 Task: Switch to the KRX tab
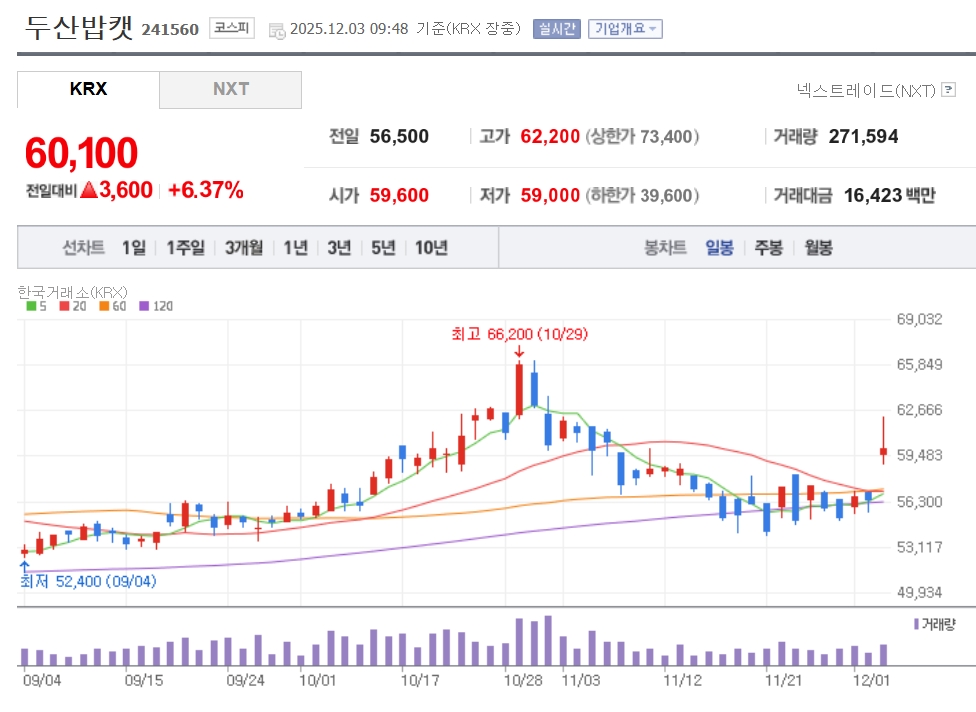(88, 90)
